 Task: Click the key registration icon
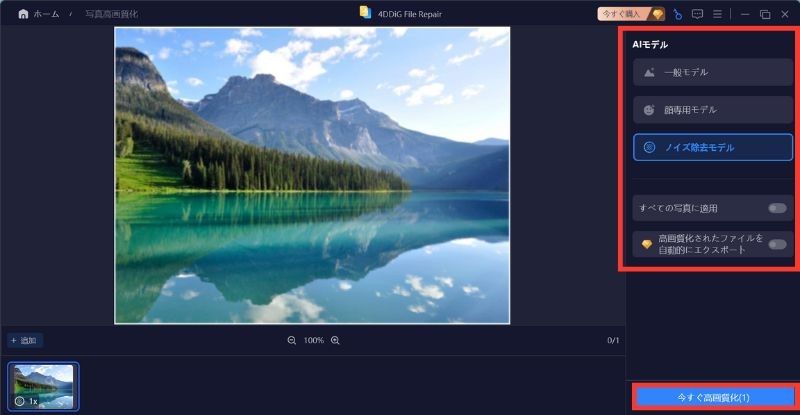click(677, 14)
